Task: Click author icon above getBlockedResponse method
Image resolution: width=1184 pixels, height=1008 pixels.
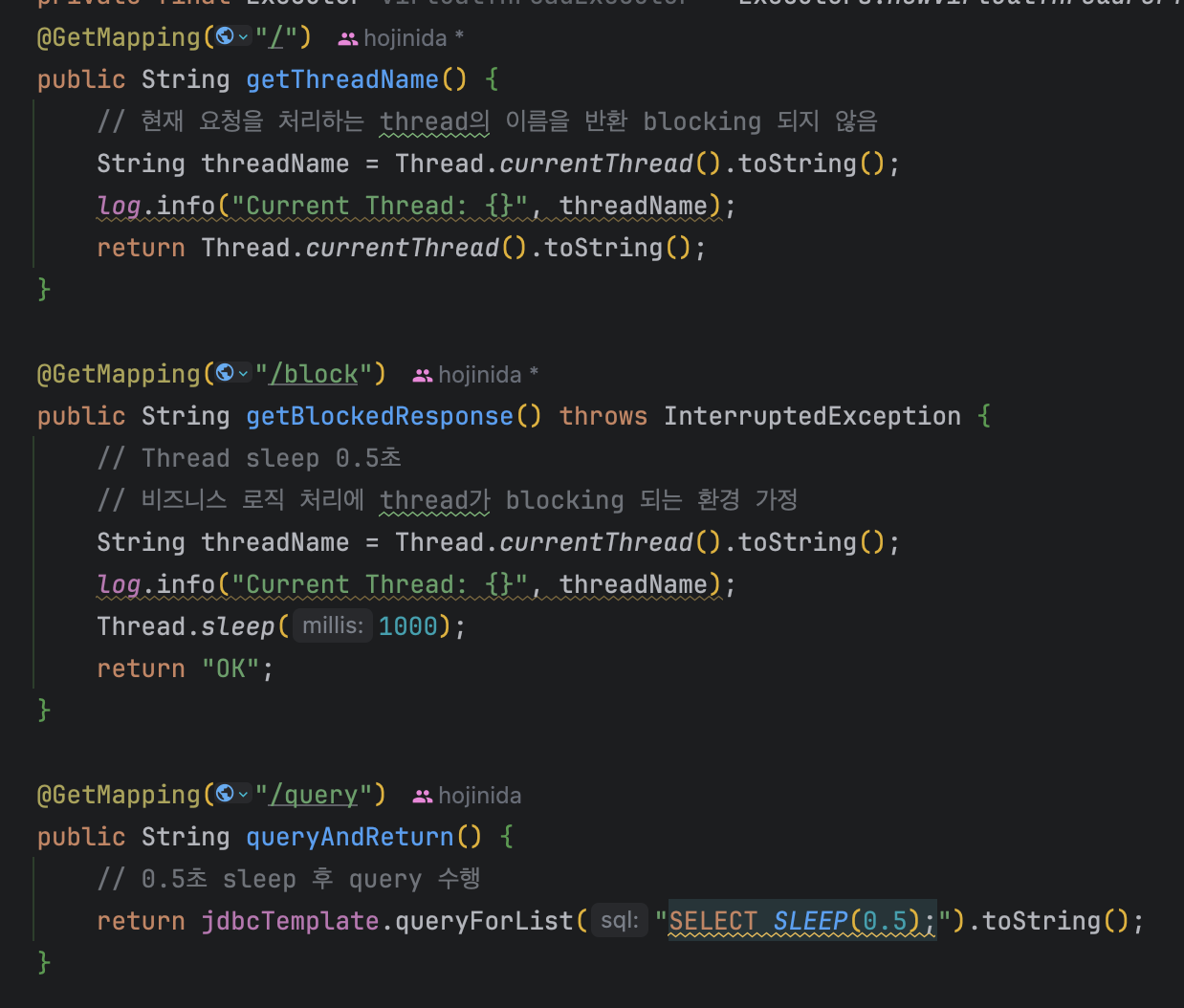Action: (423, 375)
